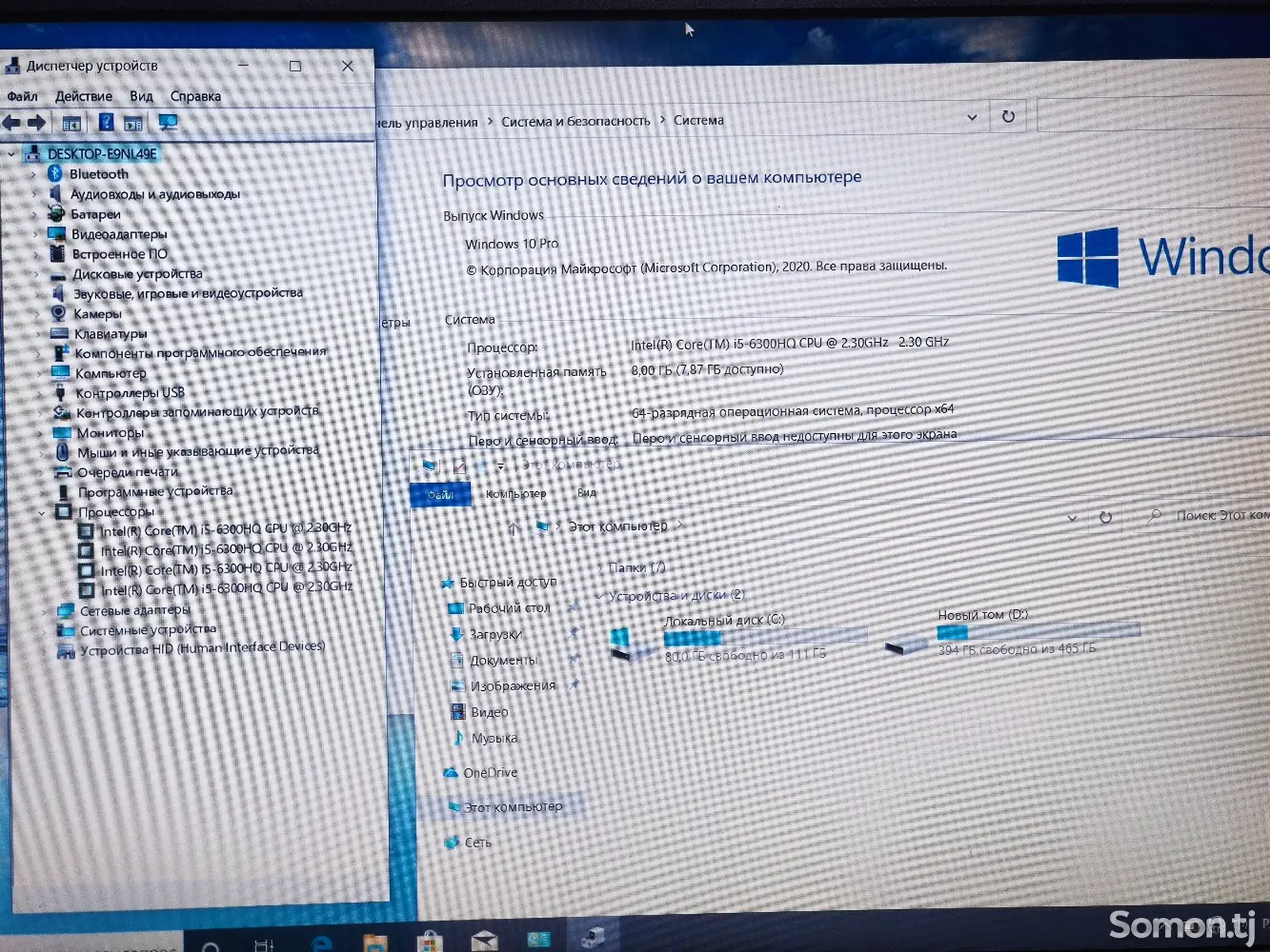This screenshot has width=1270, height=952.
Task: Click the Back arrow in Device Manager toolbar
Action: 11,123
